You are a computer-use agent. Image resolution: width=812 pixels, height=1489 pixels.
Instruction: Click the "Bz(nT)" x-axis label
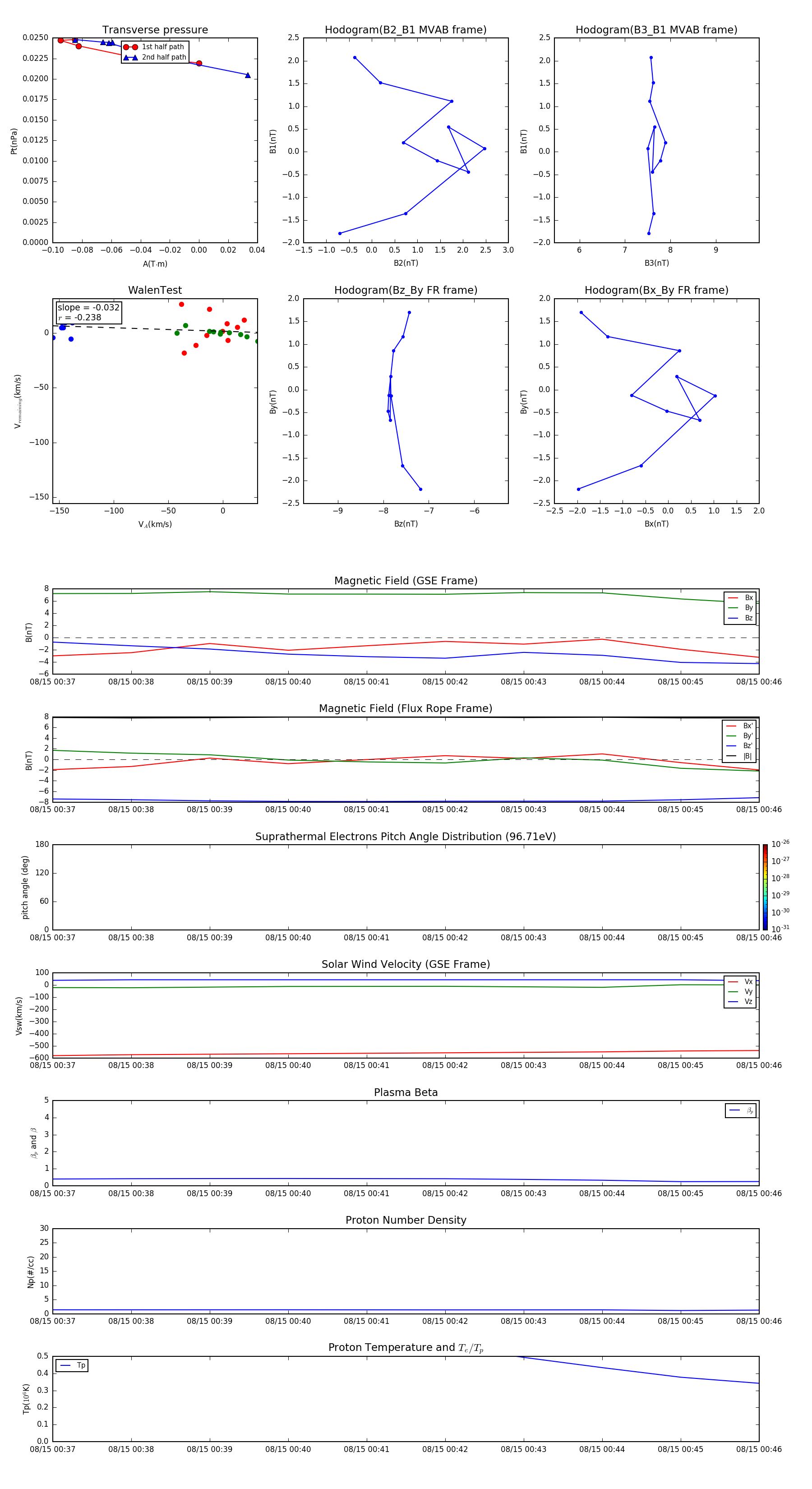tap(406, 524)
